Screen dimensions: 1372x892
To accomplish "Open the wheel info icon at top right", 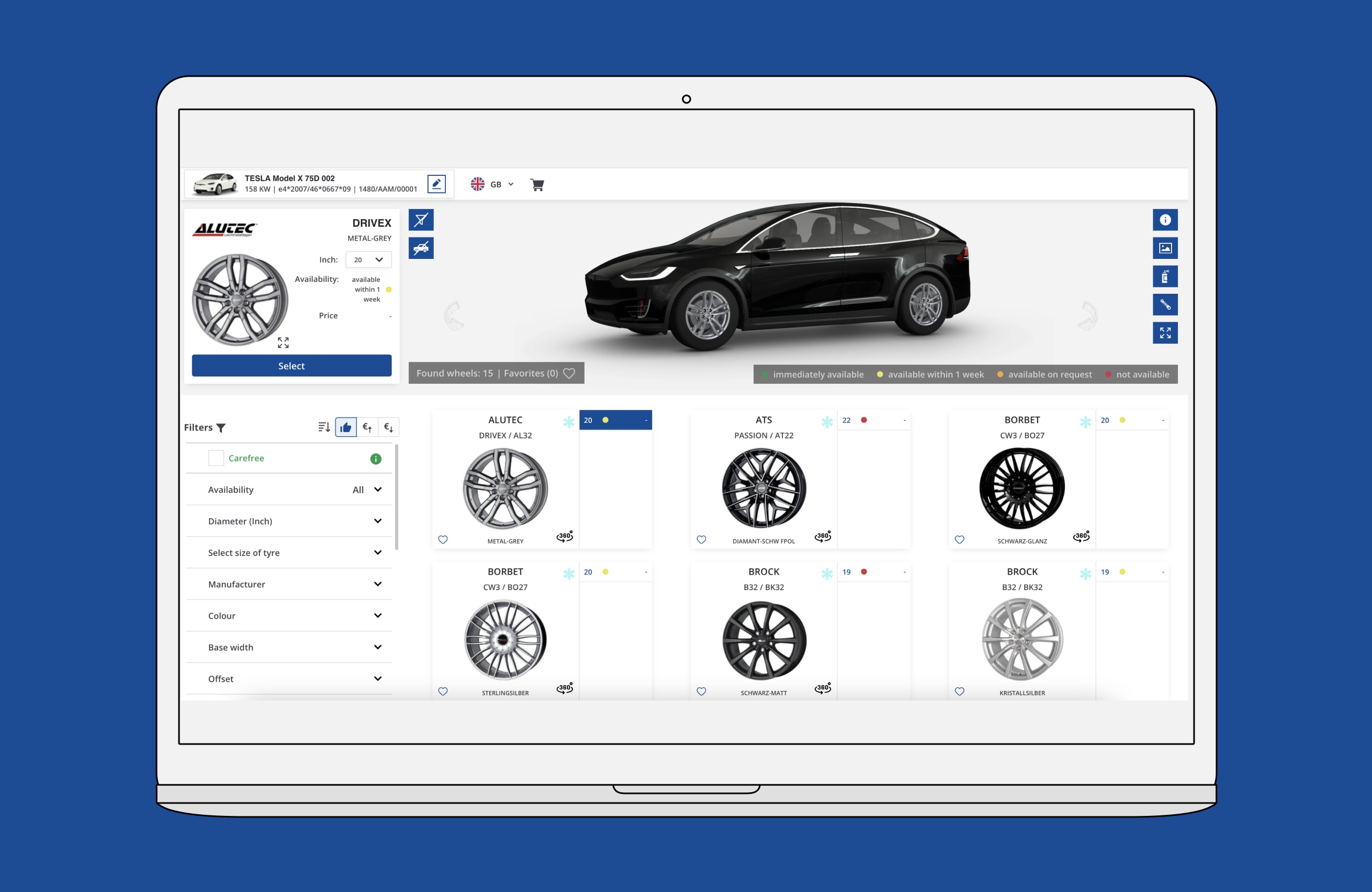I will pyautogui.click(x=1165, y=220).
